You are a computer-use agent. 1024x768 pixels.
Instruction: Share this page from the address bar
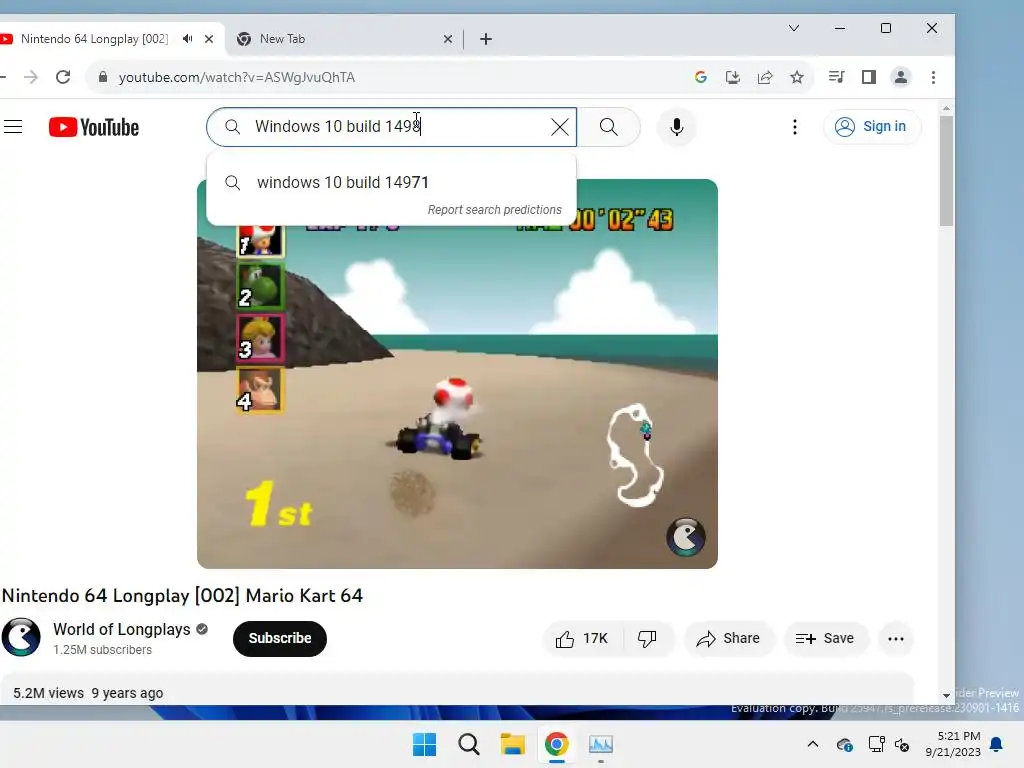pos(765,77)
